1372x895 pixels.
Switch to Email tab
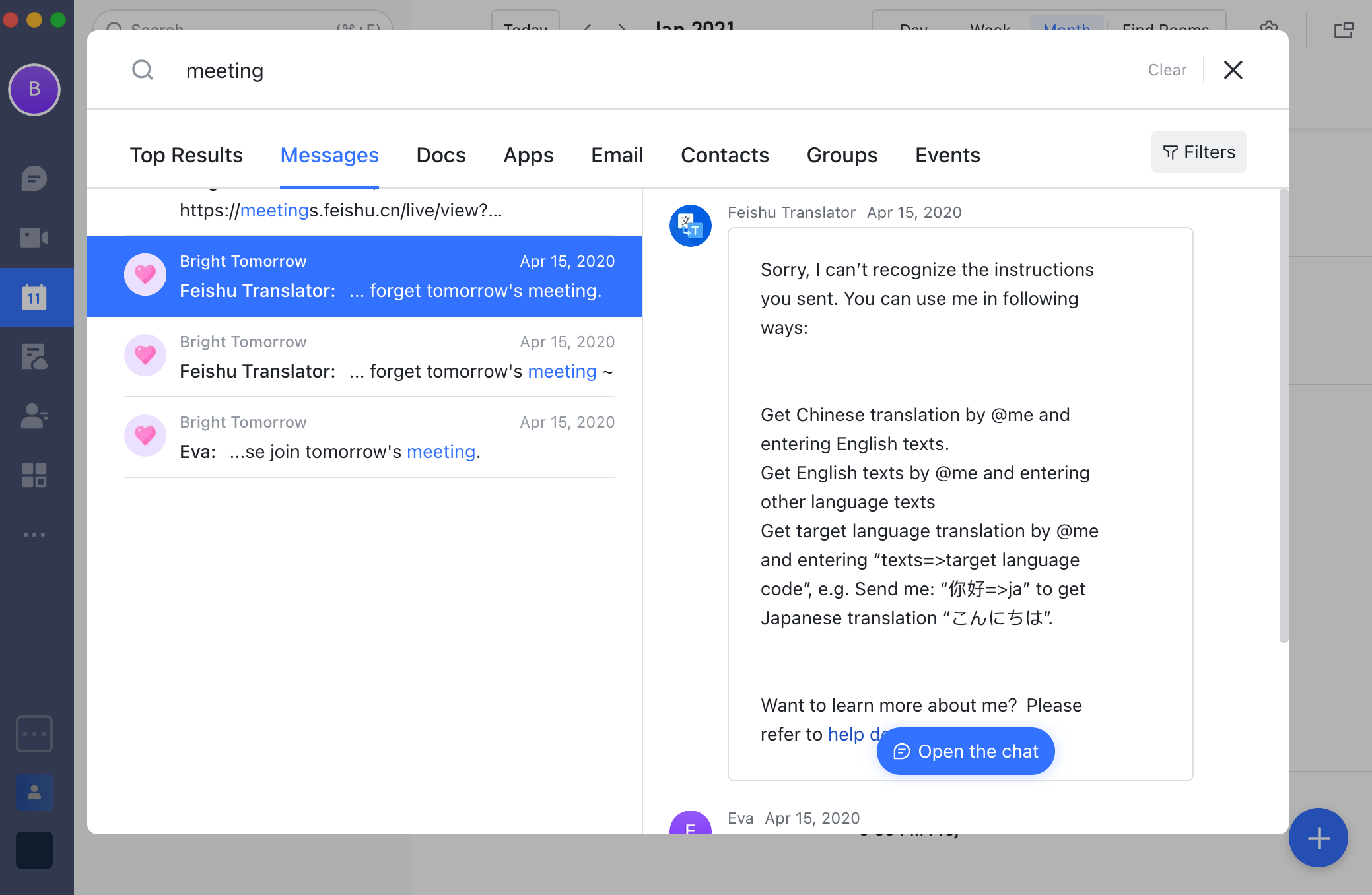[x=617, y=155]
